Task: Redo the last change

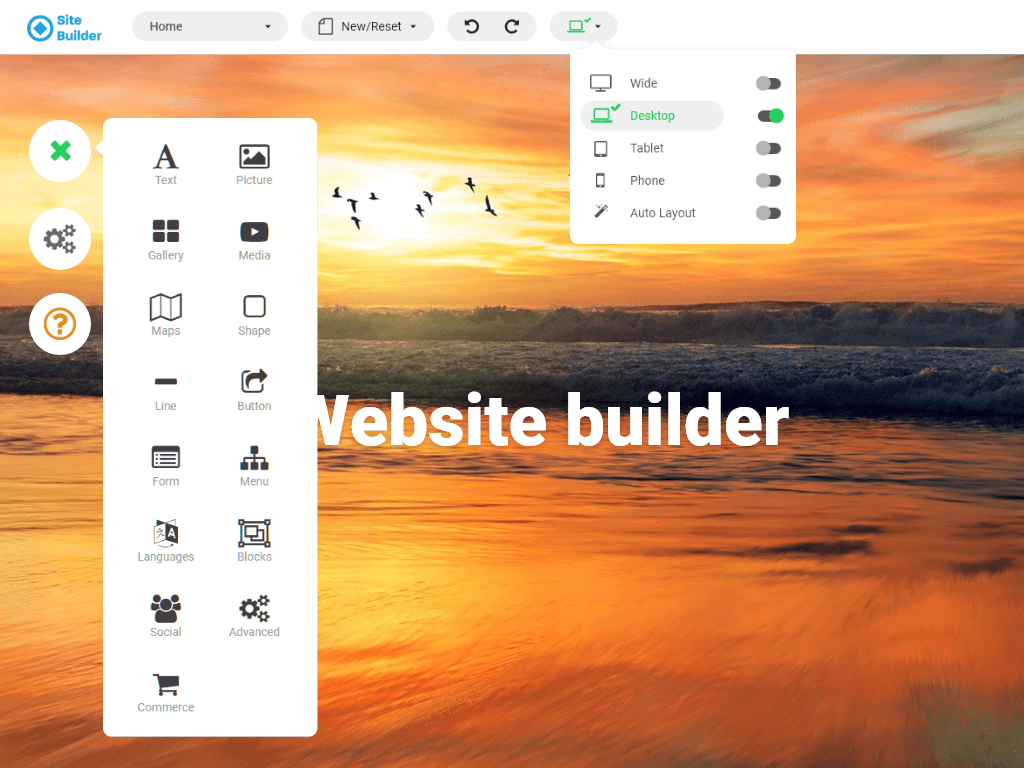Action: click(512, 26)
